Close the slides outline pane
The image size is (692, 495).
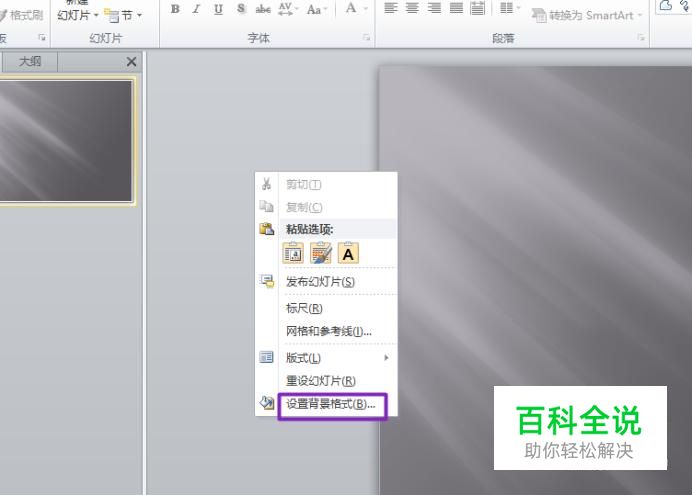pyautogui.click(x=131, y=62)
